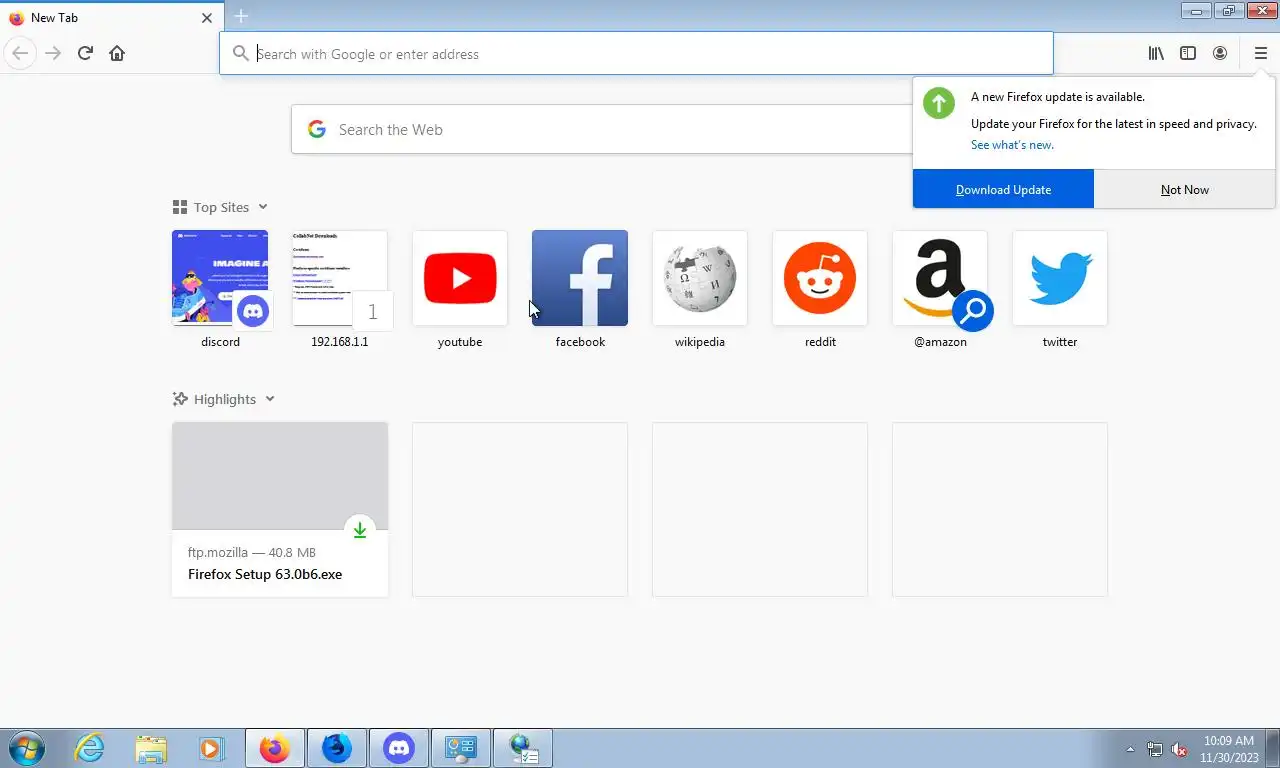
Task: Expand the Highlights dropdown arrow
Action: 270,399
